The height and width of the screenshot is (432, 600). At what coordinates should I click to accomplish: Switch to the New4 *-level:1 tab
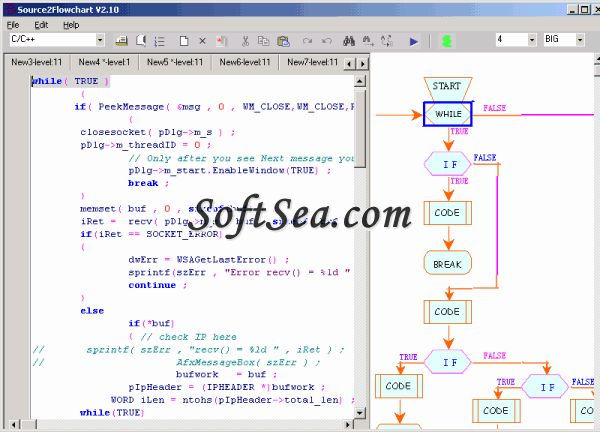click(x=104, y=62)
